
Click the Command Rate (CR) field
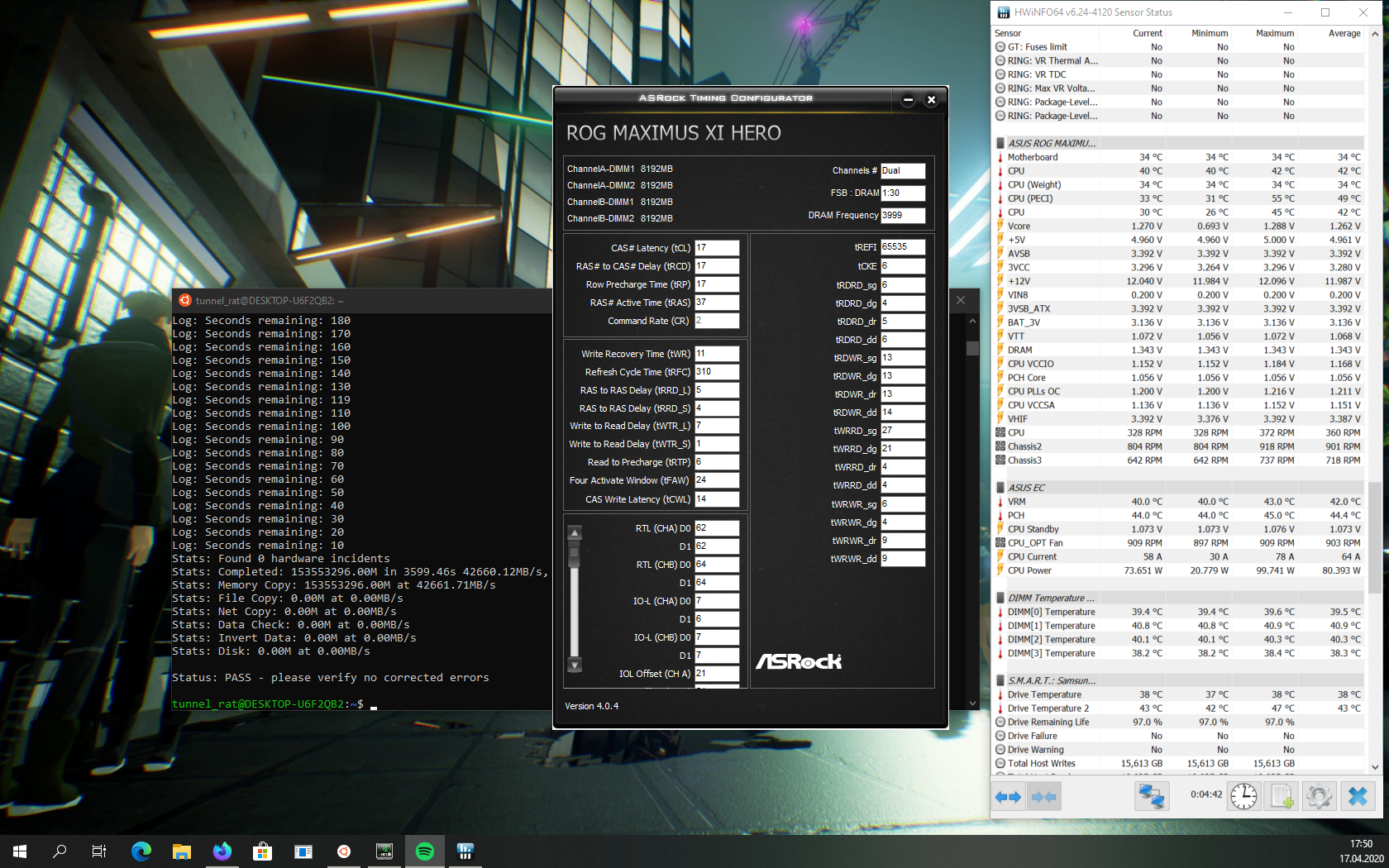[717, 321]
